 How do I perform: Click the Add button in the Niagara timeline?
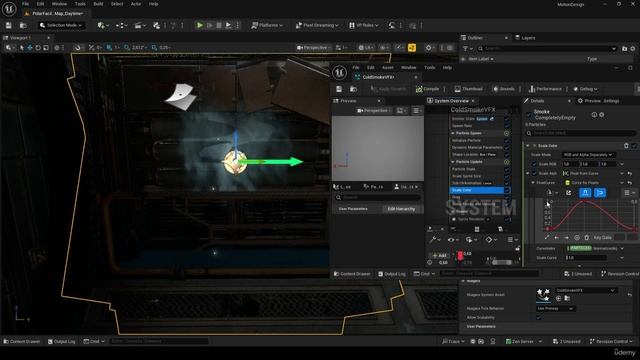coord(439,256)
